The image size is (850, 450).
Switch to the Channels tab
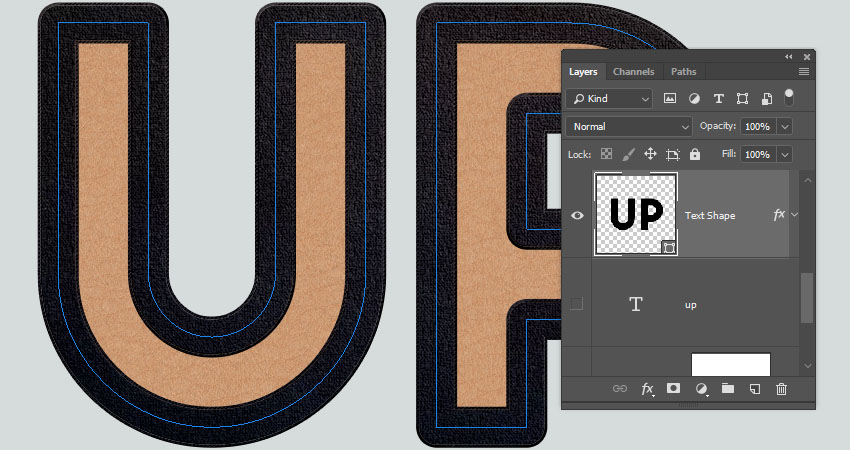pos(633,72)
